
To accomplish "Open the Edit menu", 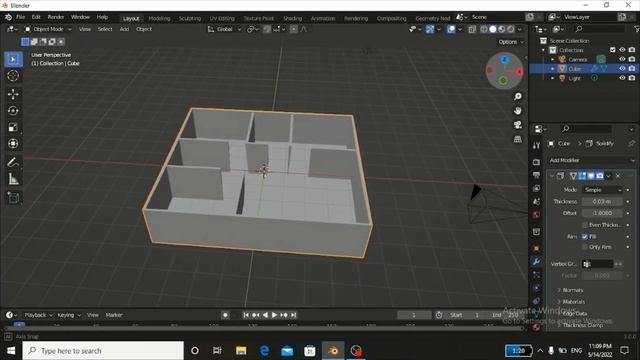I will [36, 17].
